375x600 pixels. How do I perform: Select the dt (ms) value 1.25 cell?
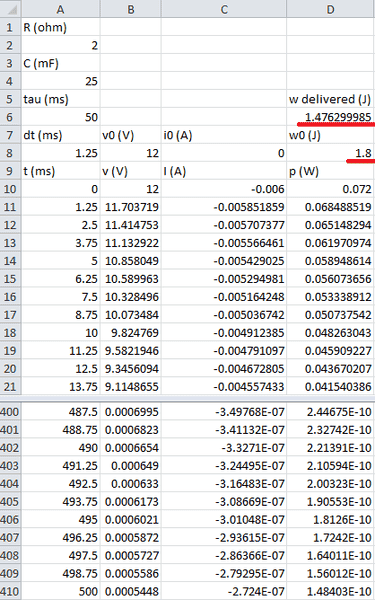click(60, 153)
